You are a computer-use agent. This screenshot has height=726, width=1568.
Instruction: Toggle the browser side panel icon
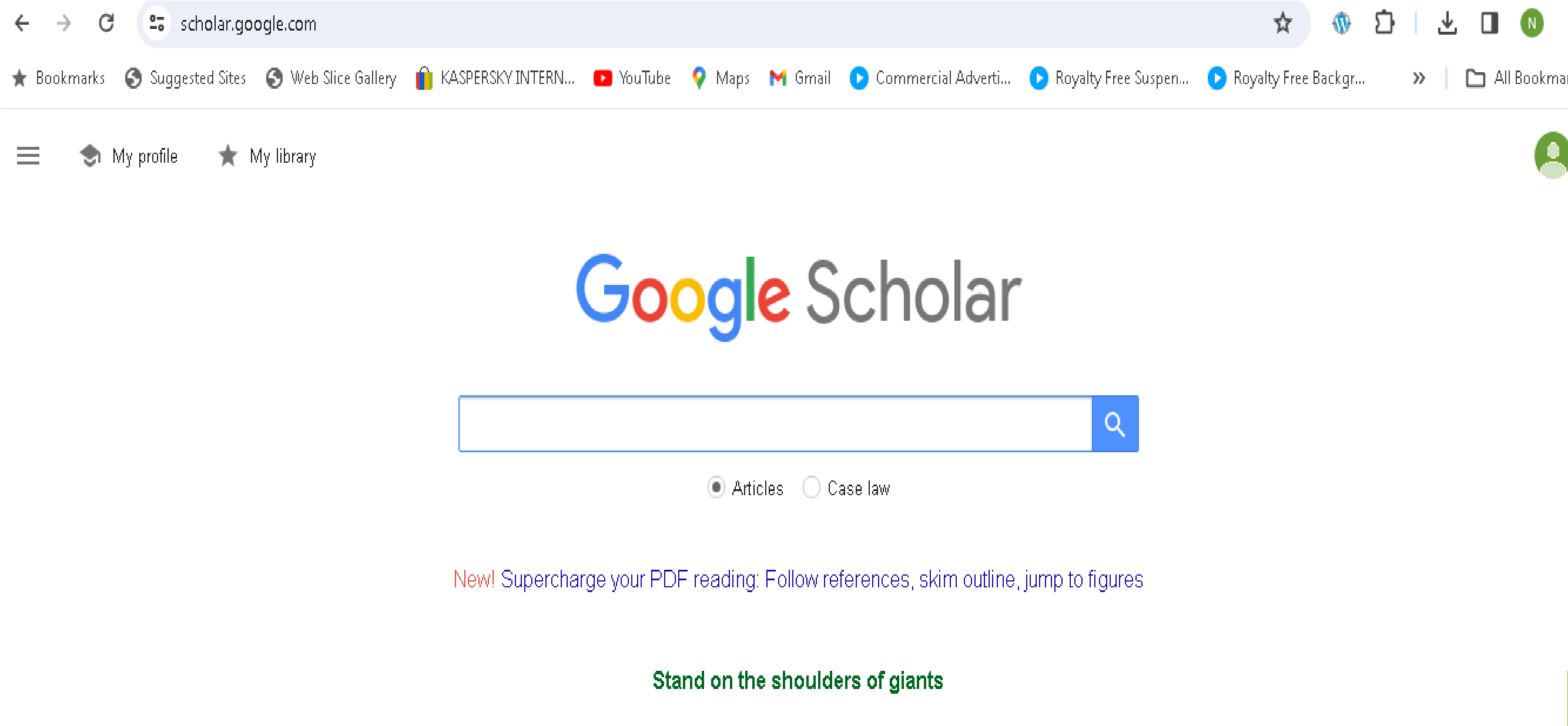click(1489, 23)
